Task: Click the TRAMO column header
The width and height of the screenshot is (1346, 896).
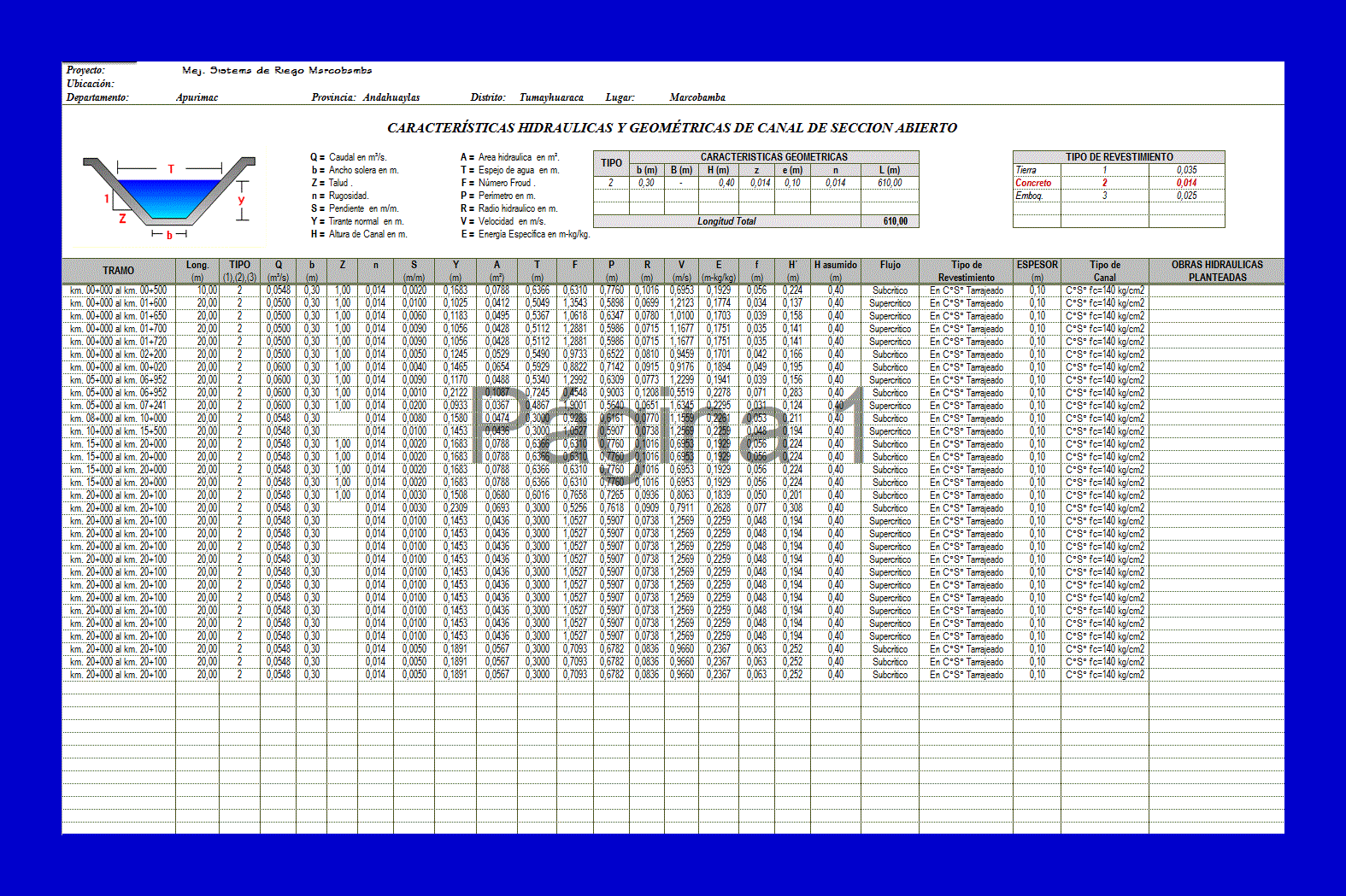Action: (x=118, y=271)
